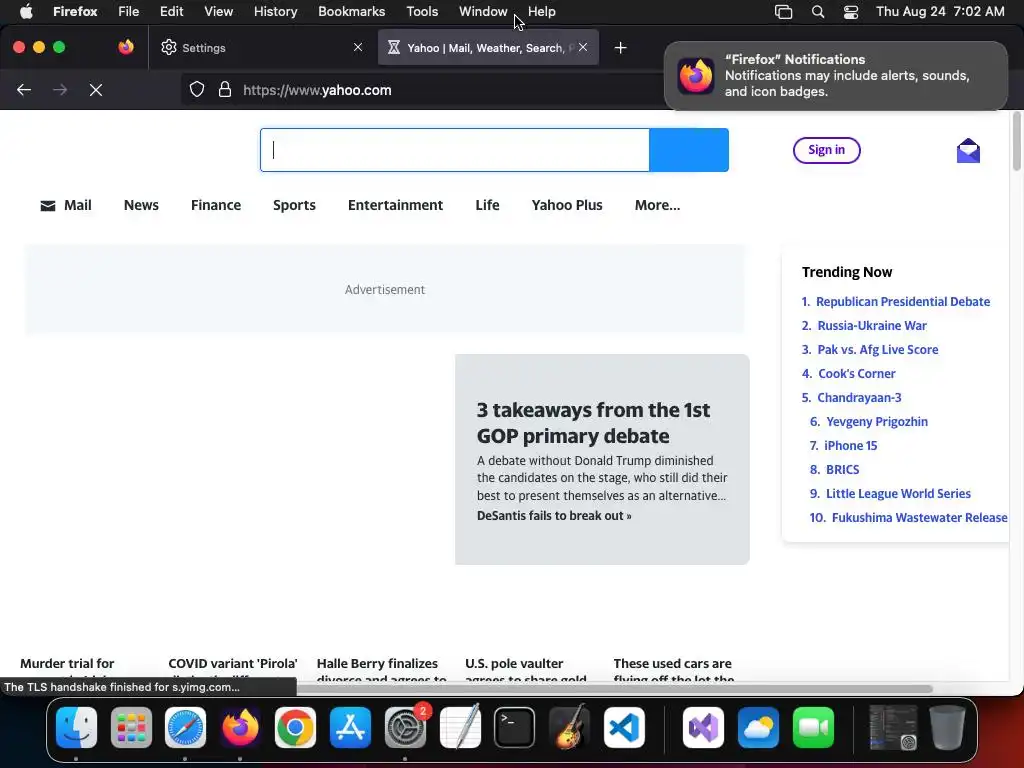
Task: Open trending topic Cook's Corner
Action: tap(856, 374)
